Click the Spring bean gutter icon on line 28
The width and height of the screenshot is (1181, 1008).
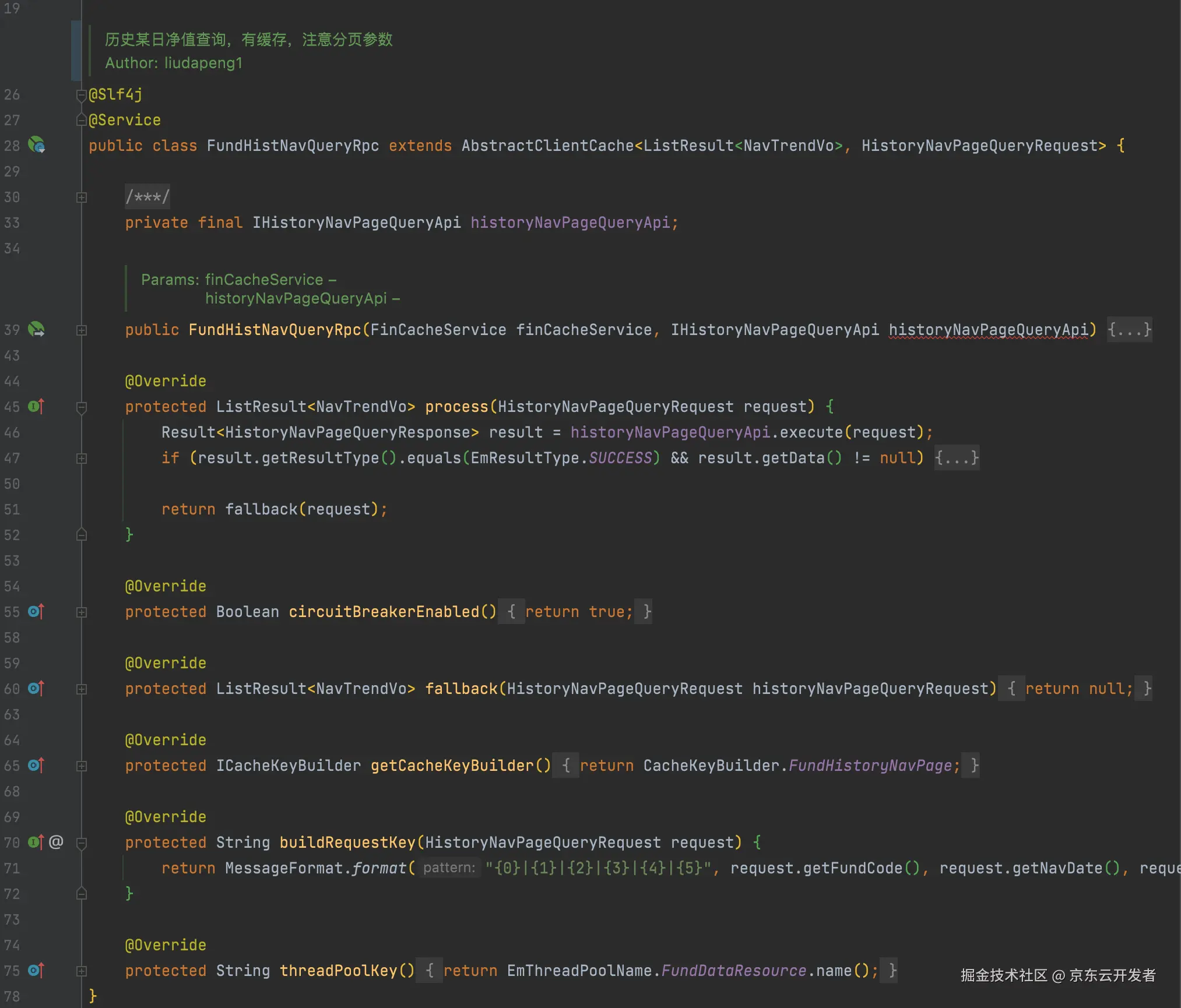click(x=36, y=144)
